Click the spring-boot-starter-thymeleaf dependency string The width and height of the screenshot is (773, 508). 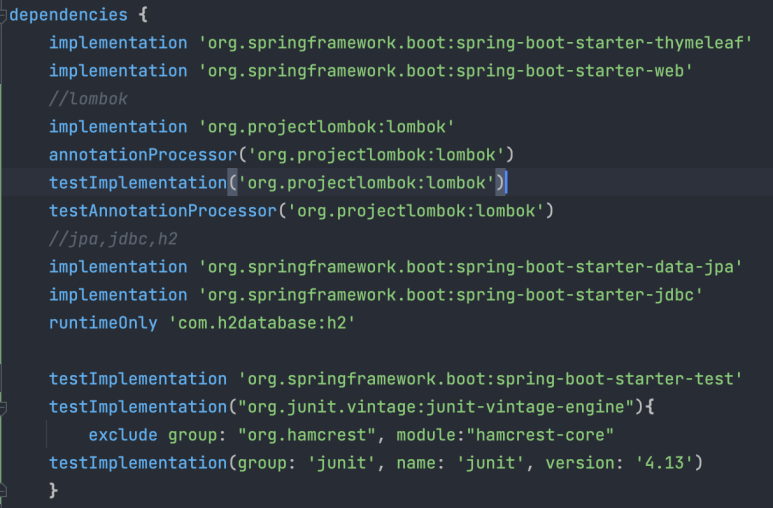tap(475, 43)
